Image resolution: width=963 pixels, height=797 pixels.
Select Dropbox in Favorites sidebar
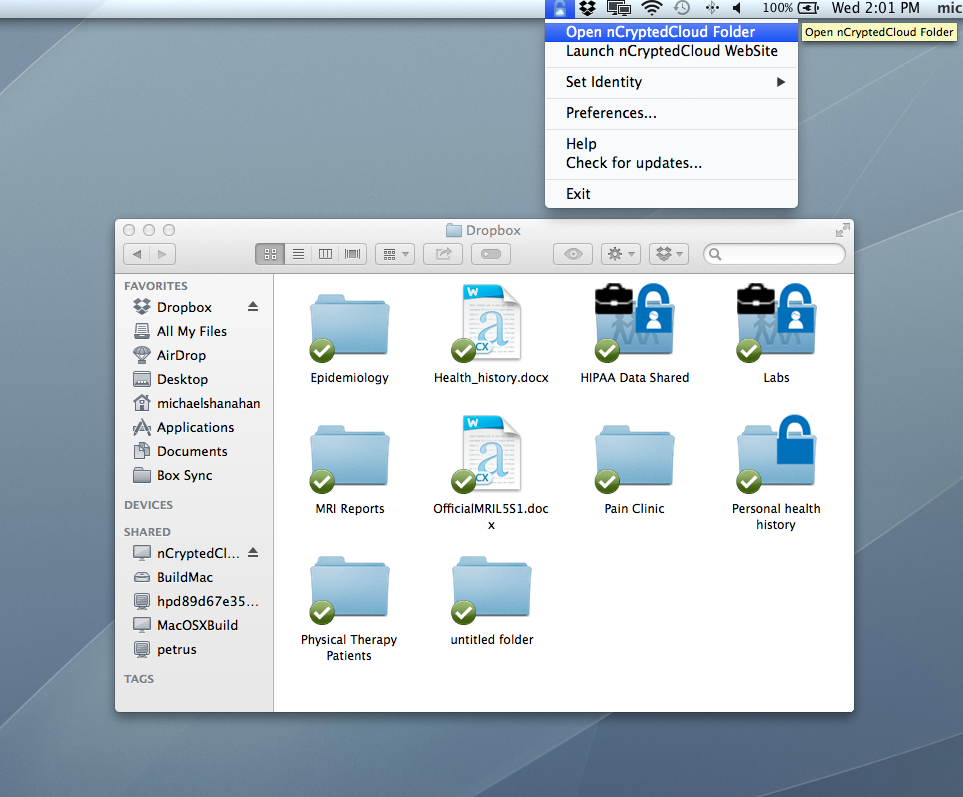184,307
